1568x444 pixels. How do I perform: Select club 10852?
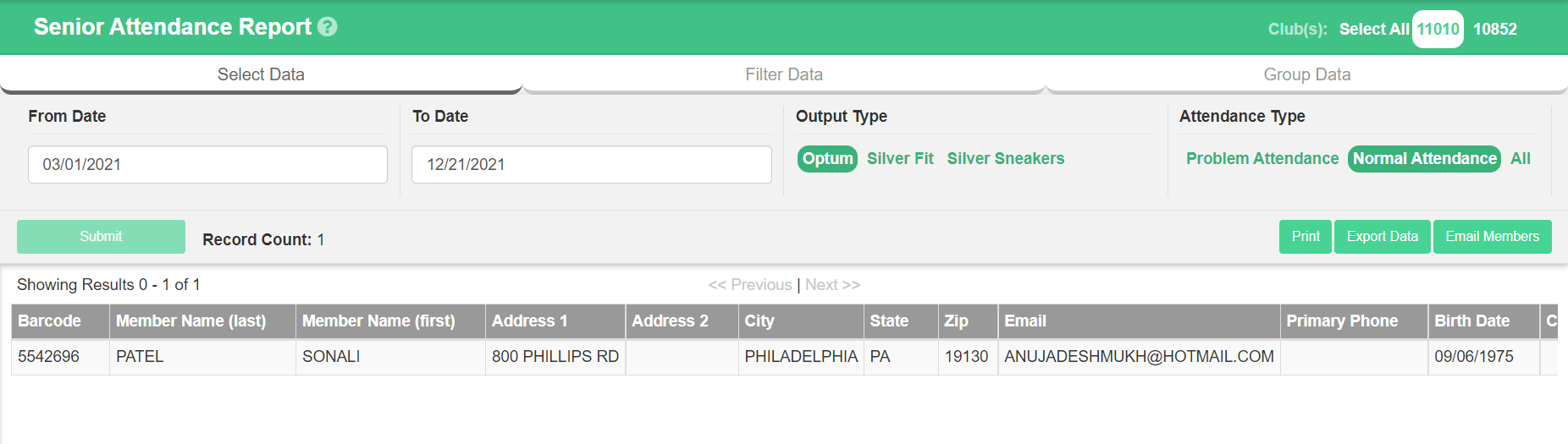click(1495, 30)
